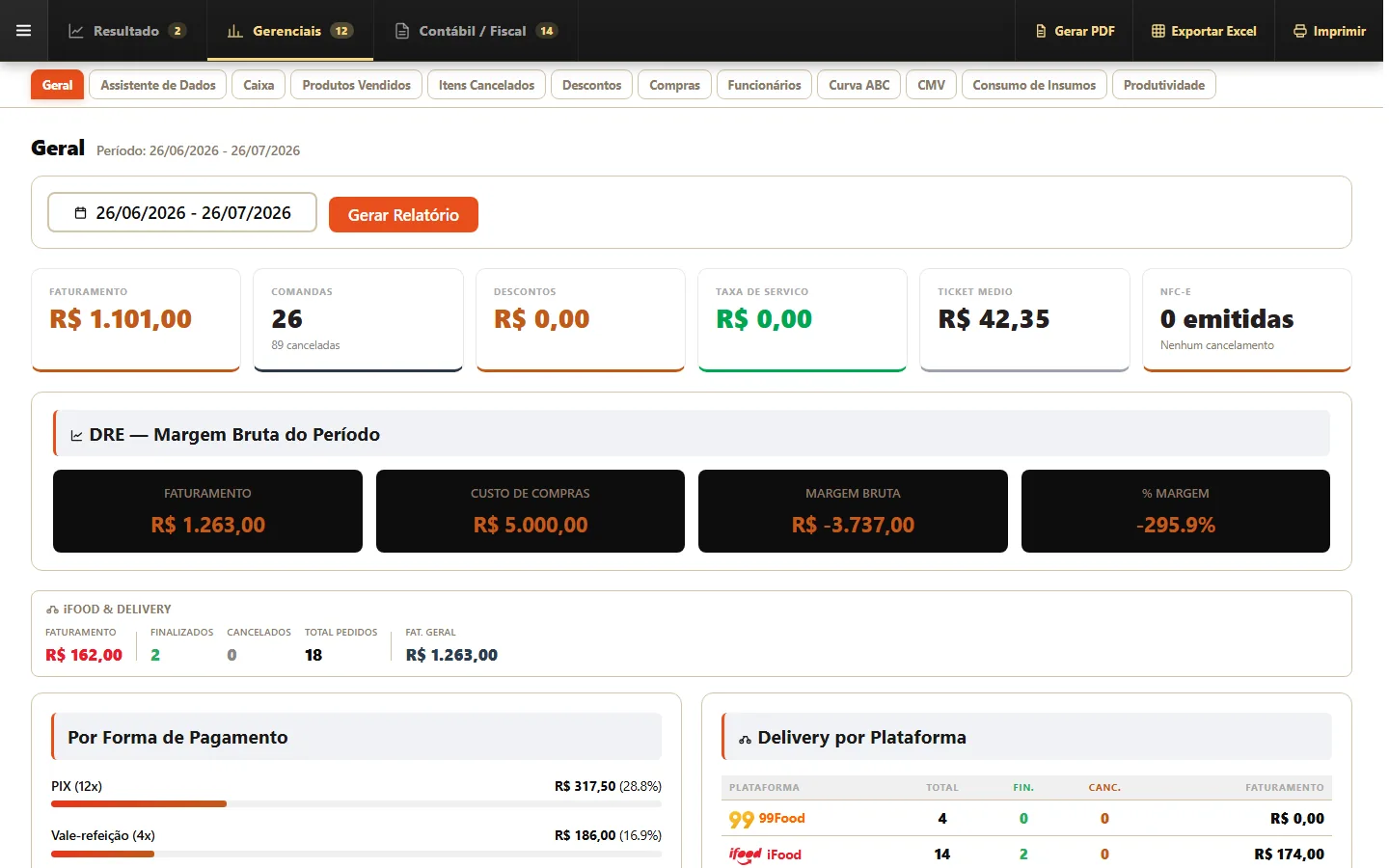
Task: Click the 14 badge on Contábil / Fiscal
Action: click(547, 31)
